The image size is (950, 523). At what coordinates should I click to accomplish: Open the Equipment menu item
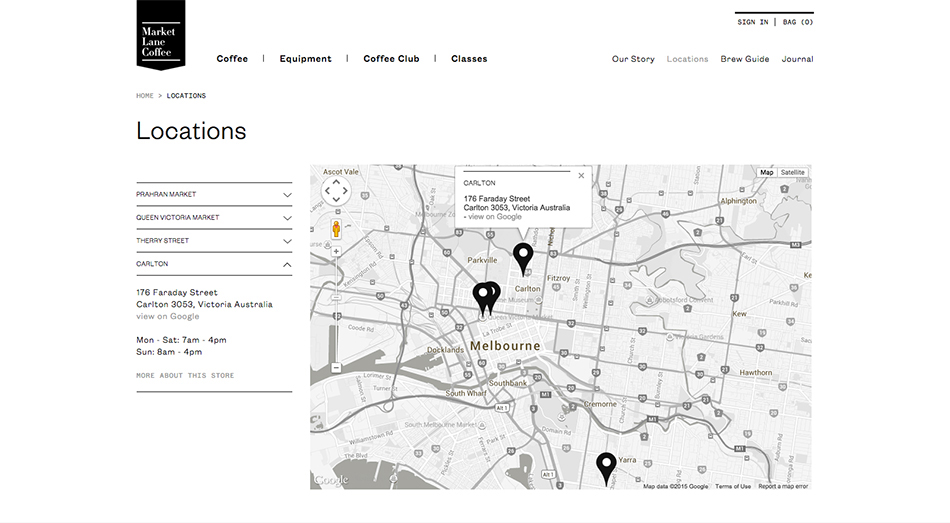[305, 59]
